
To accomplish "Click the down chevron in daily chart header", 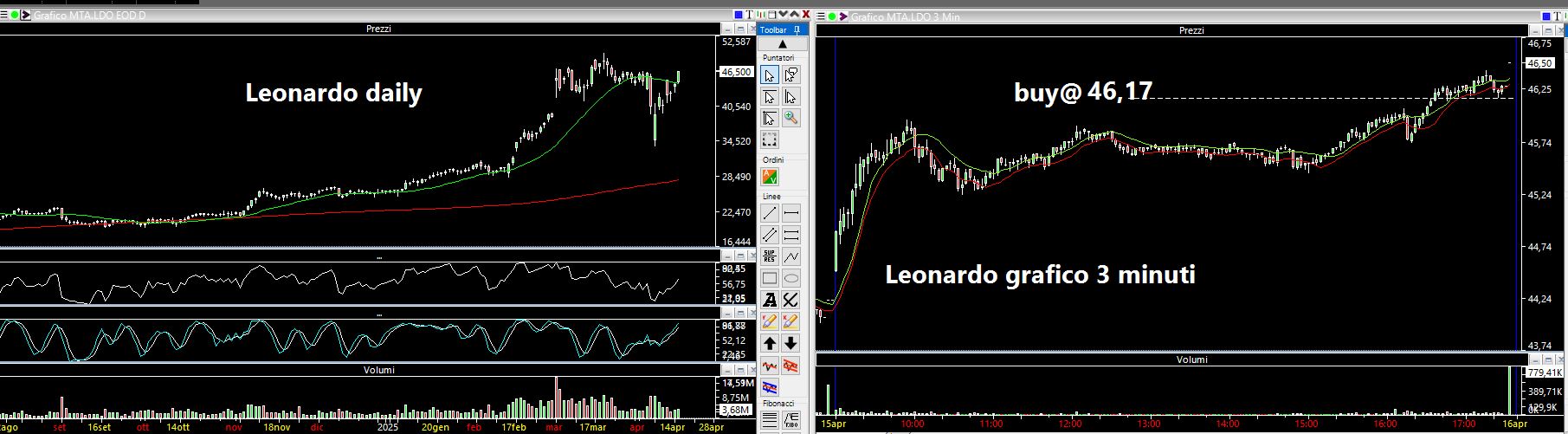I will tap(784, 15).
